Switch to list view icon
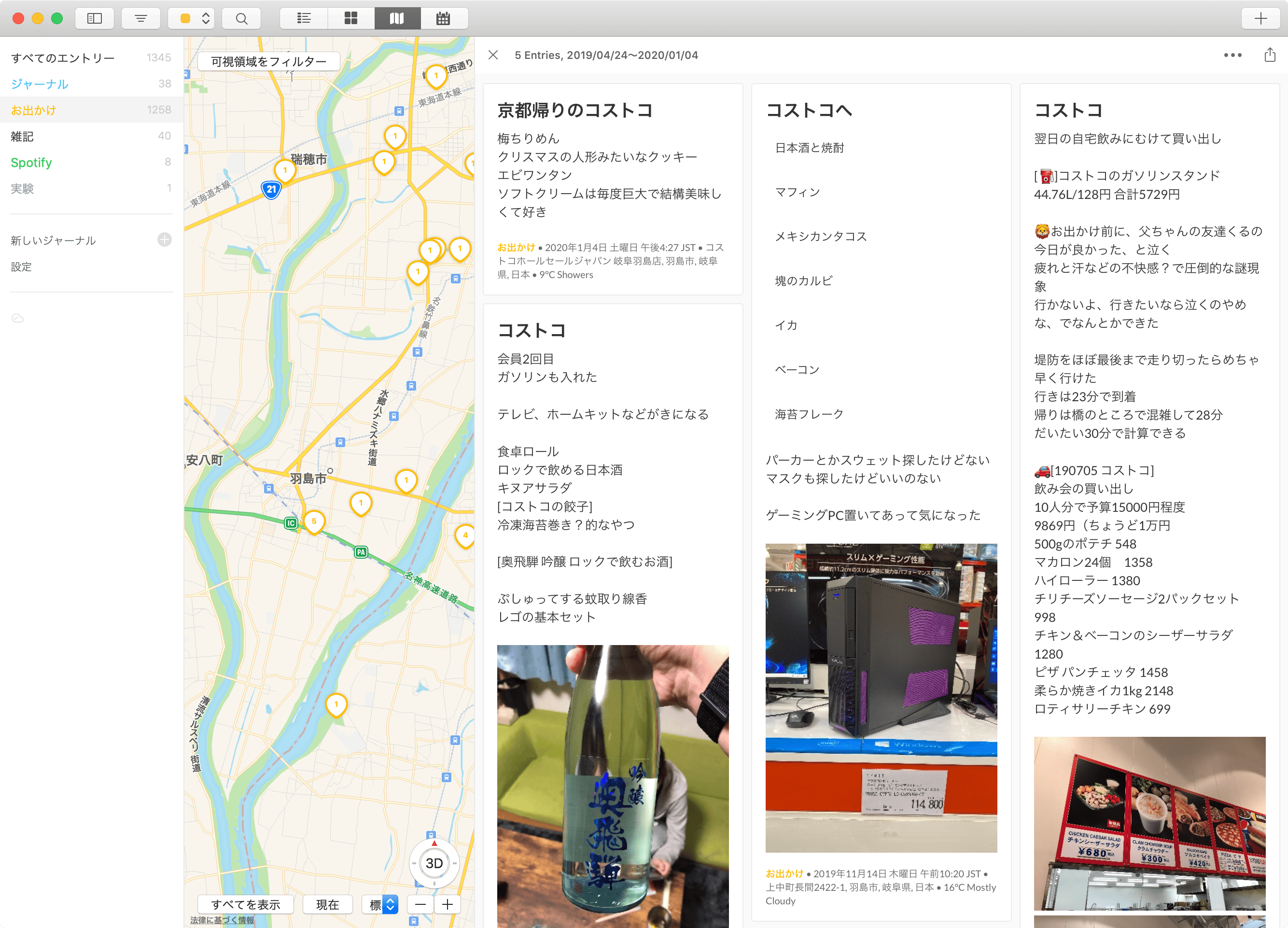 [x=304, y=18]
